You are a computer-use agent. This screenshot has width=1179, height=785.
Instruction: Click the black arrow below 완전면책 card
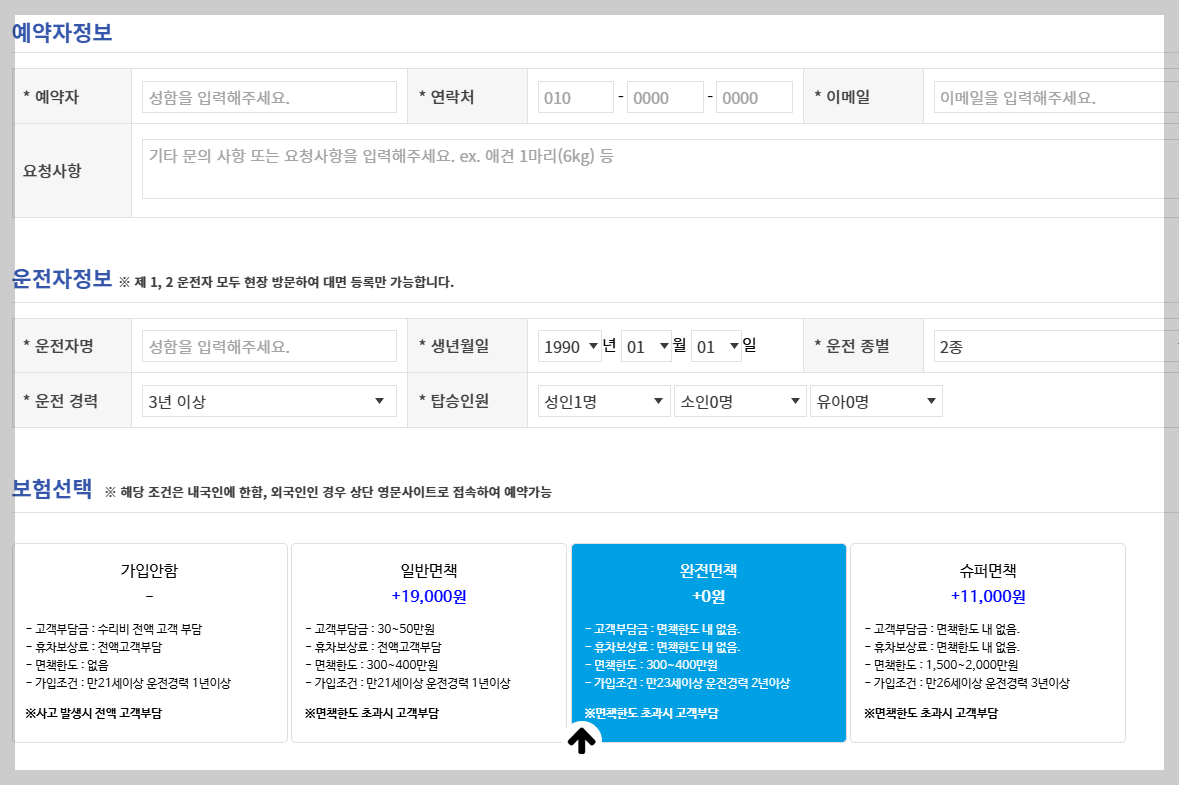click(580, 740)
